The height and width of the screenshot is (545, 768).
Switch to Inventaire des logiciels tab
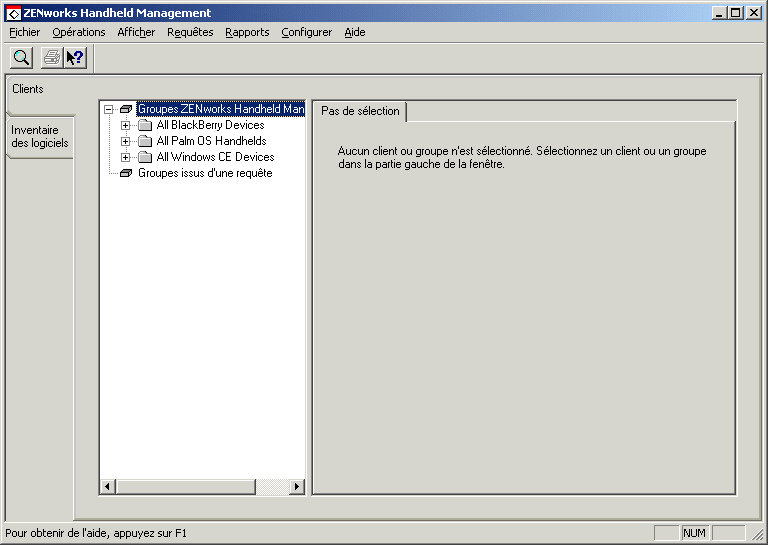pos(40,137)
